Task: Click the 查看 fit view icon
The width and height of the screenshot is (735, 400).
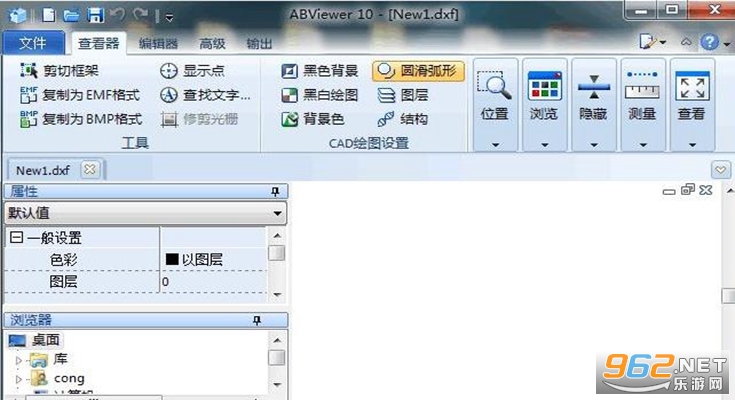Action: click(692, 86)
